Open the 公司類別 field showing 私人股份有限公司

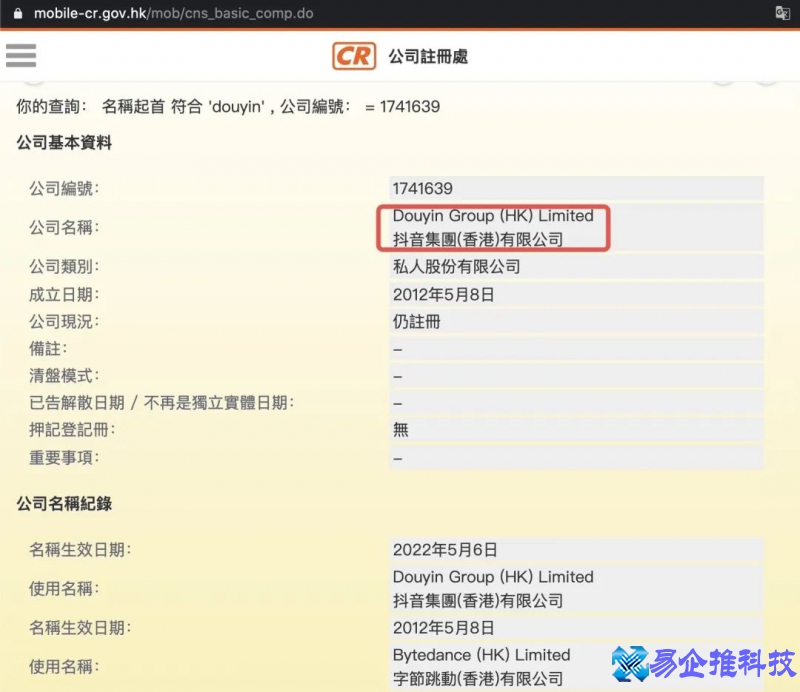point(455,266)
